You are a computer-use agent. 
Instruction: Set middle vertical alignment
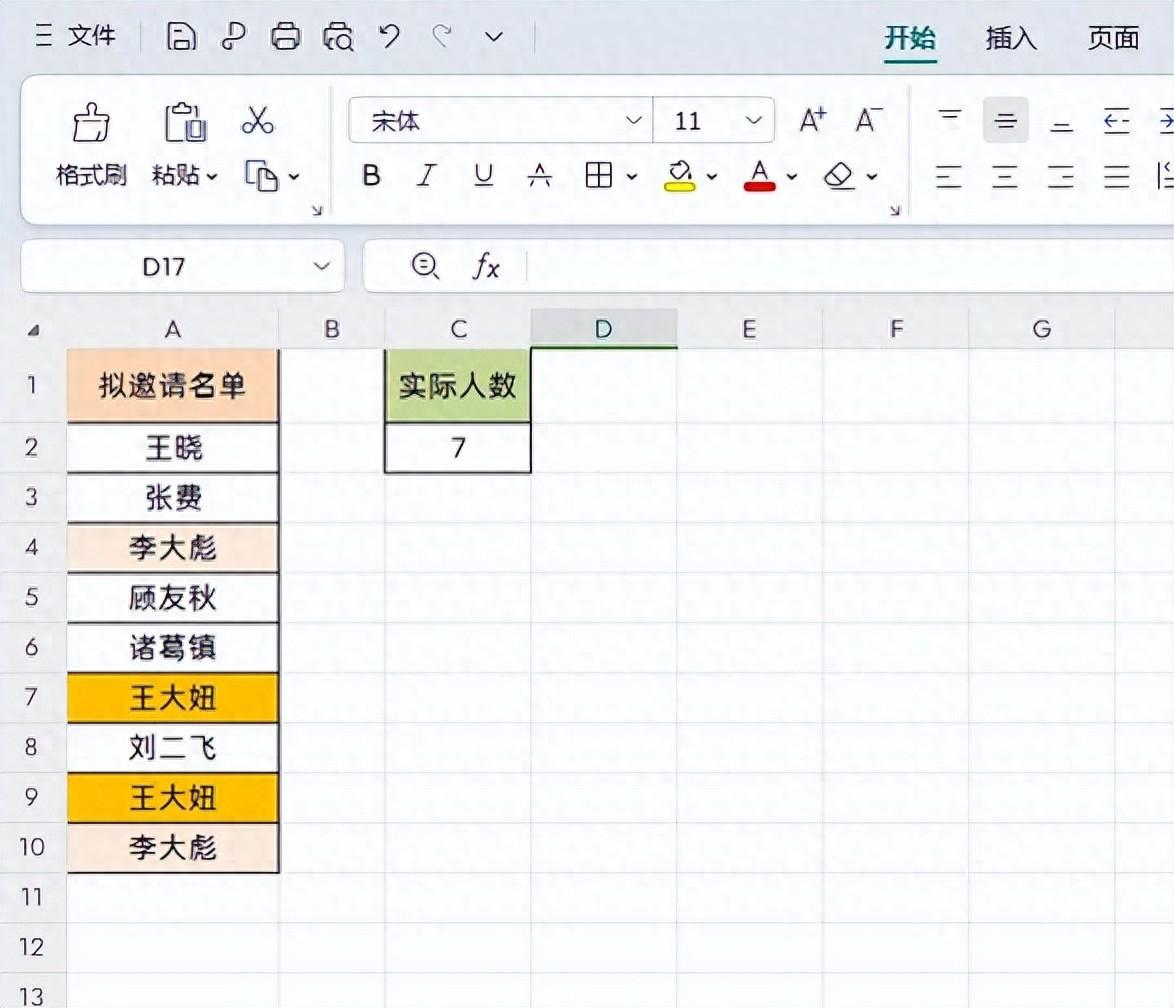tap(1006, 120)
